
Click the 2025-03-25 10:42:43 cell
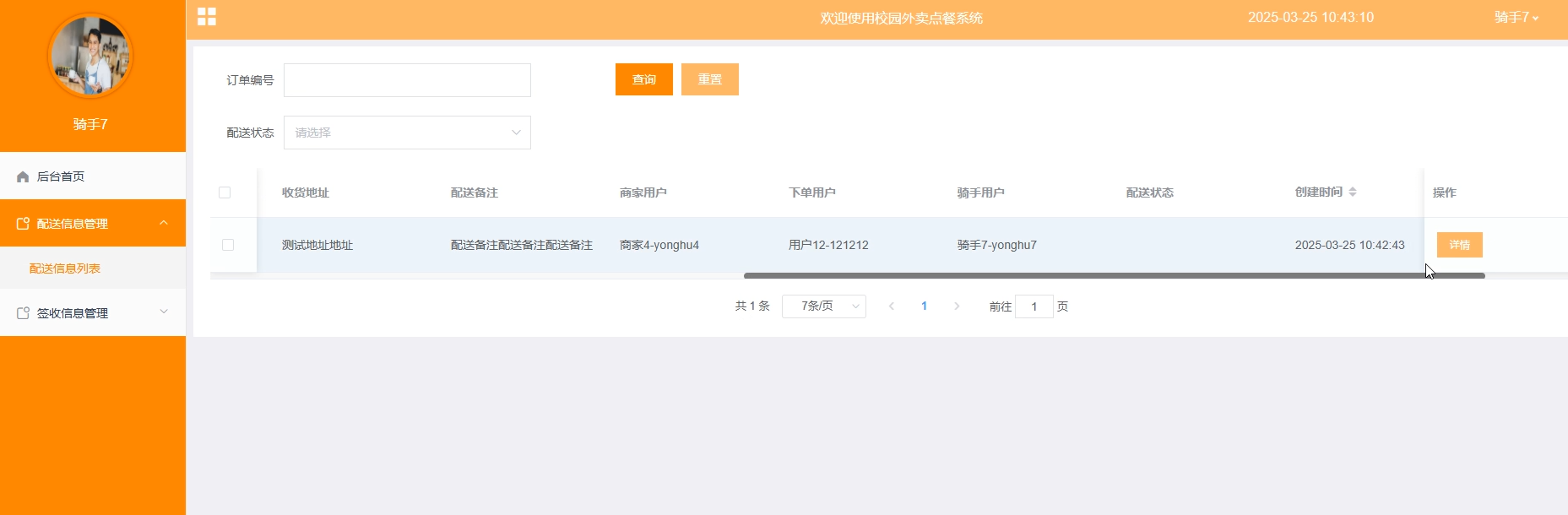click(1350, 245)
